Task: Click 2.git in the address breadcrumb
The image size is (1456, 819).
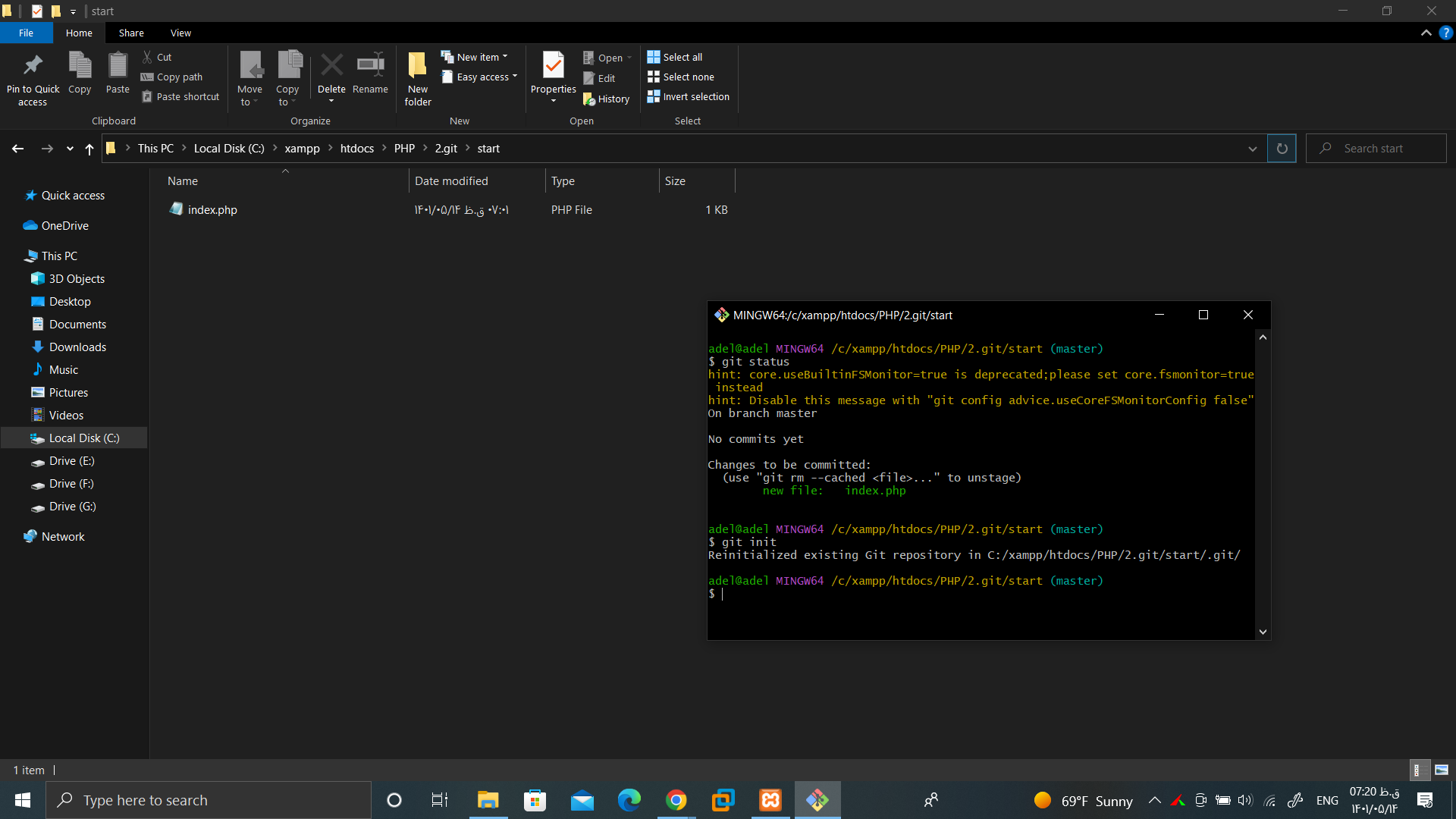Action: click(x=446, y=149)
